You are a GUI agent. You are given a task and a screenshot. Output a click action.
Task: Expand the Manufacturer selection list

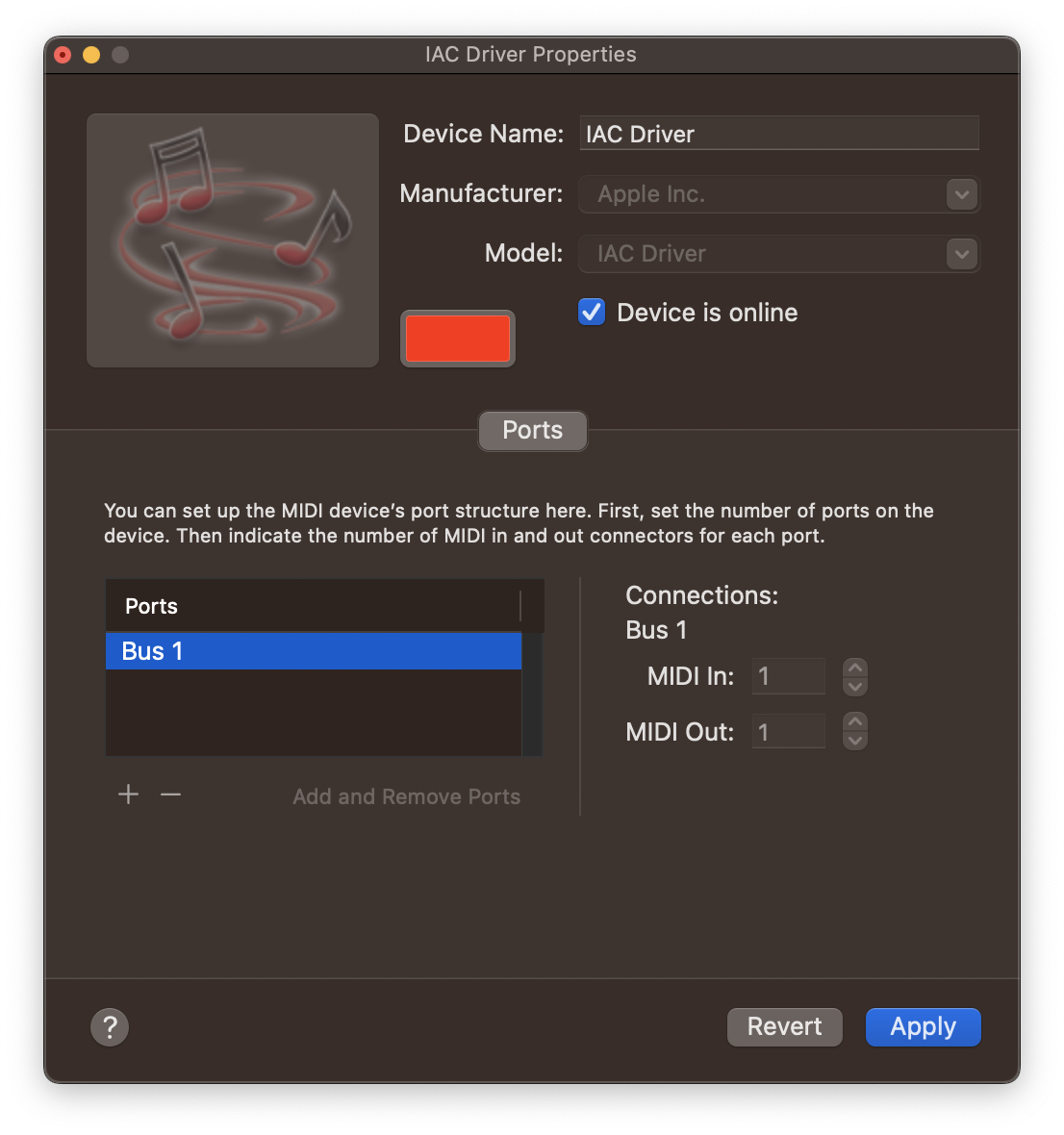pyautogui.click(x=960, y=194)
